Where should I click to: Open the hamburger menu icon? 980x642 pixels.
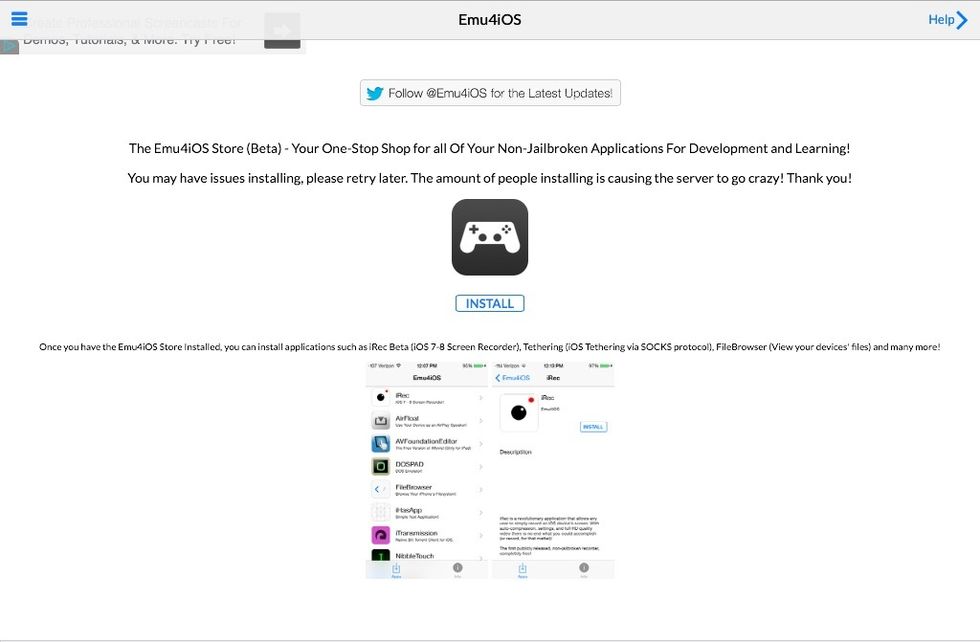(19, 19)
